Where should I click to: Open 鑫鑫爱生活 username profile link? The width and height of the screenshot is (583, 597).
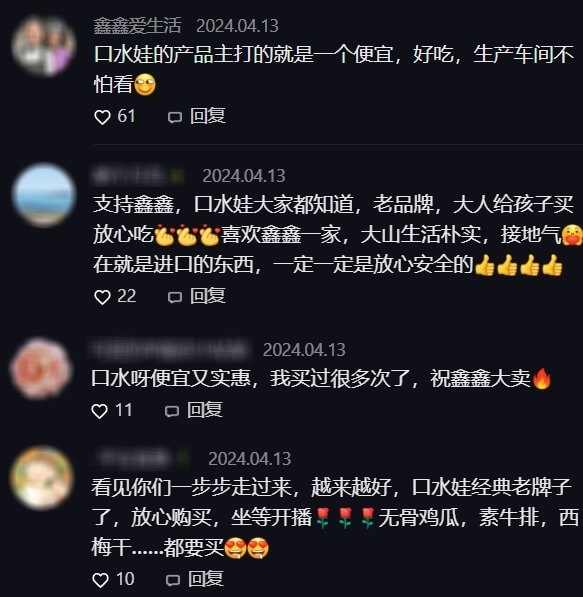(x=137, y=26)
